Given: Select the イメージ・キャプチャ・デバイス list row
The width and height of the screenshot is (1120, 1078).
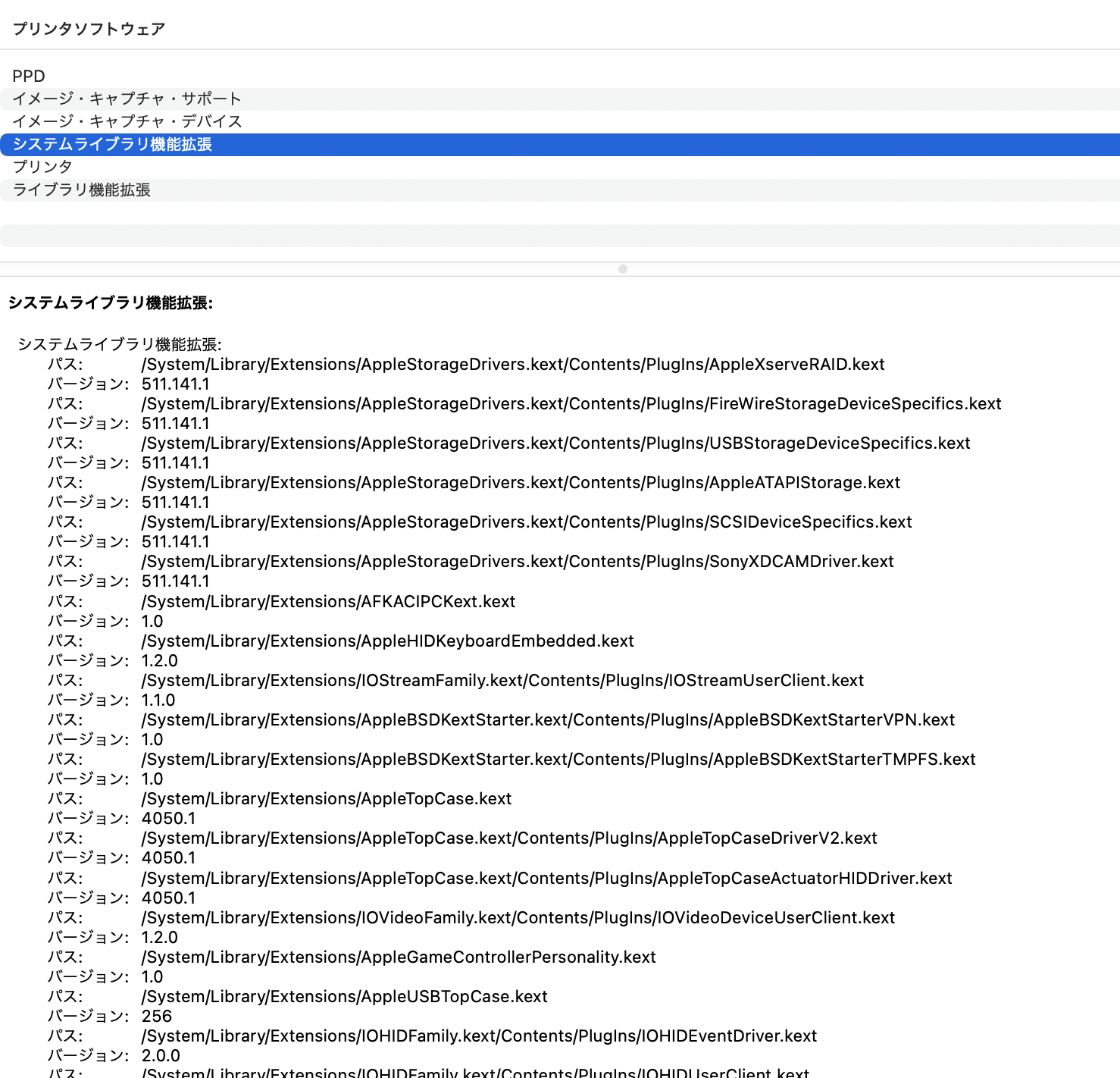Looking at the screenshot, I should coord(560,122).
